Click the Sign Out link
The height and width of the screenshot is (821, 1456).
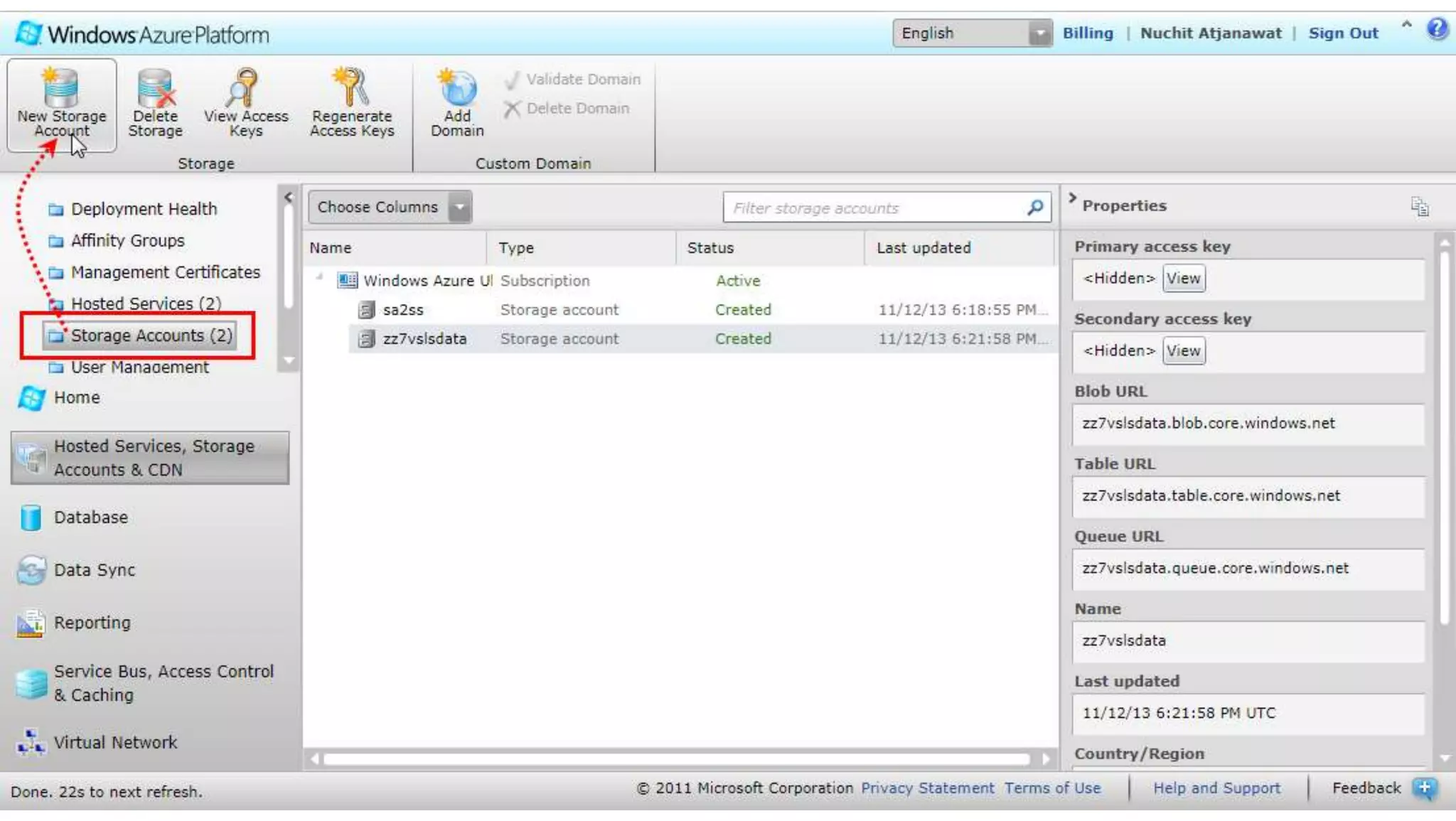1343,33
